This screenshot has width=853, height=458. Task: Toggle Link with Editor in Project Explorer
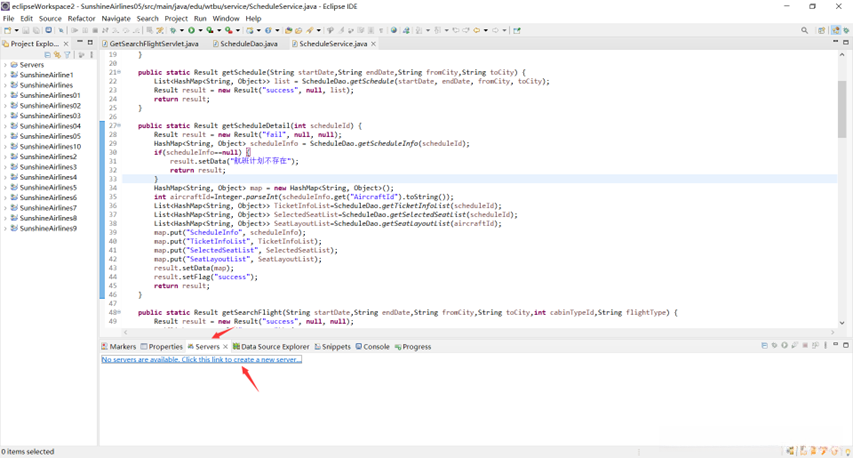point(57,55)
